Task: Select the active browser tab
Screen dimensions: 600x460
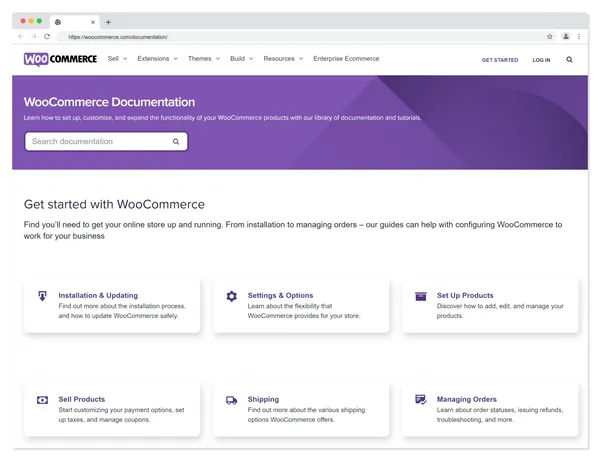Action: 75,22
